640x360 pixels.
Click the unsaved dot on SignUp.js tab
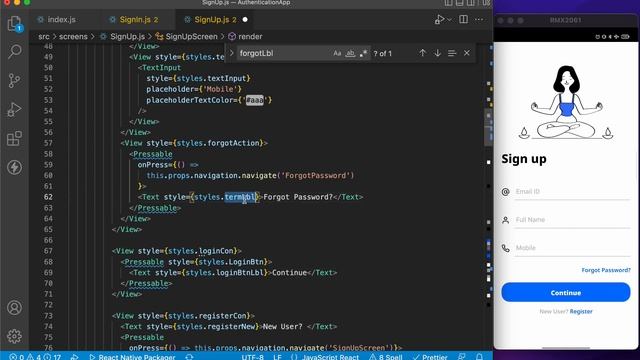245,19
